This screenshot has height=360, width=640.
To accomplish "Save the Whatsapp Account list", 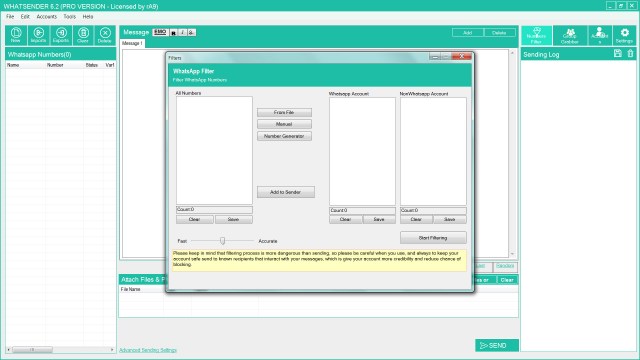I will click(379, 220).
